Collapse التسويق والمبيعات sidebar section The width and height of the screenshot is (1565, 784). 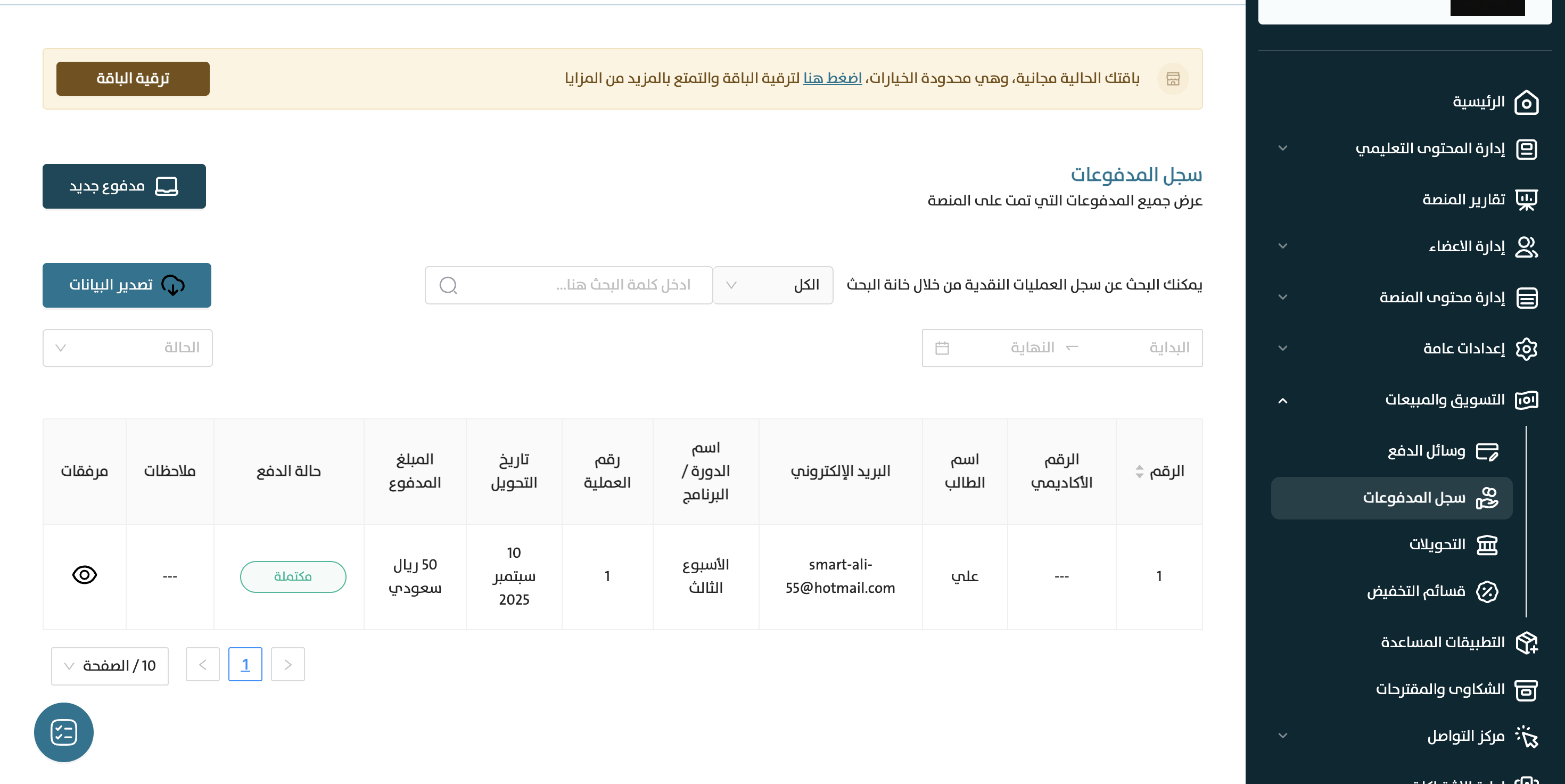(x=1282, y=400)
